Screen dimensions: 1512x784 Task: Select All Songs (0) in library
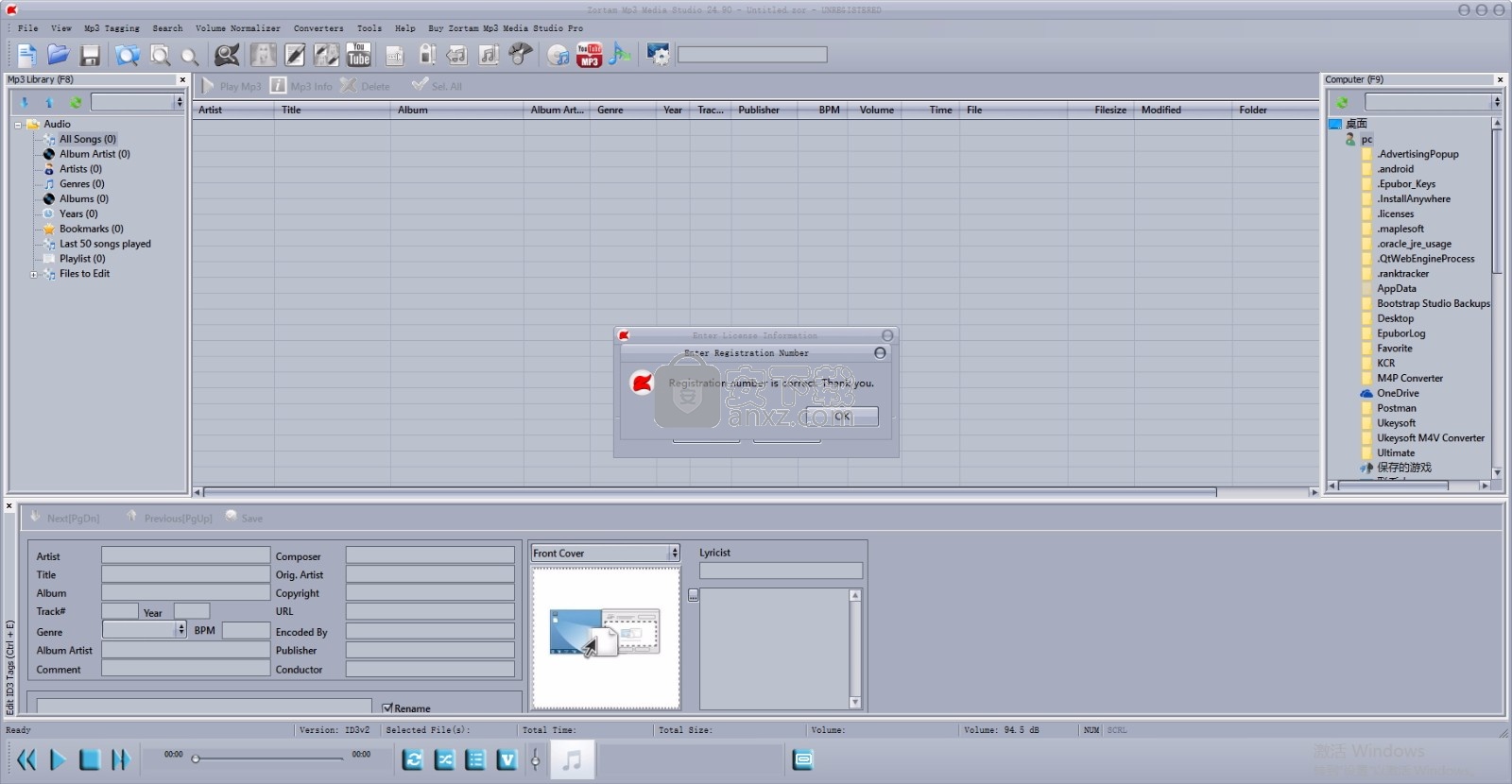coord(88,139)
